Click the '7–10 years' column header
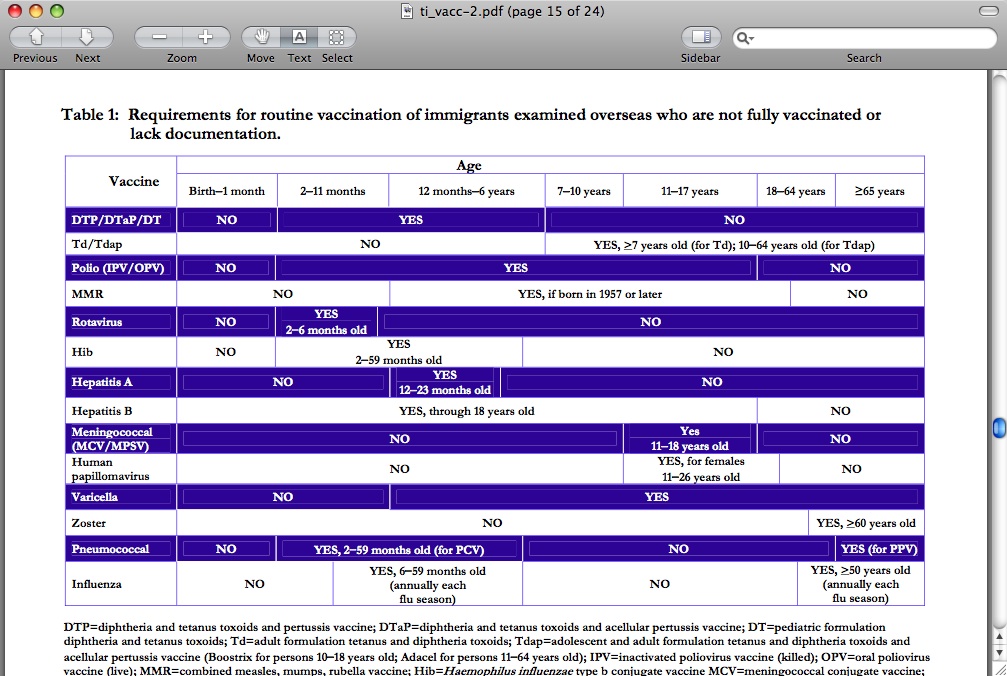The image size is (1007, 676). click(x=584, y=191)
